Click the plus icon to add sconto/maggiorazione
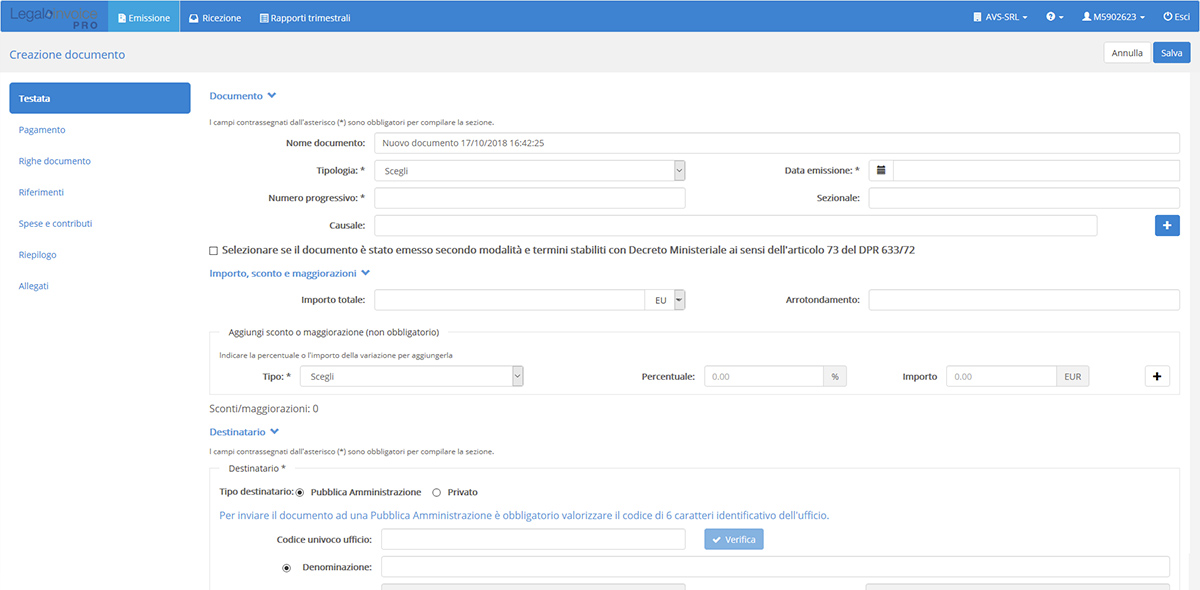The image size is (1200, 590). [x=1157, y=377]
